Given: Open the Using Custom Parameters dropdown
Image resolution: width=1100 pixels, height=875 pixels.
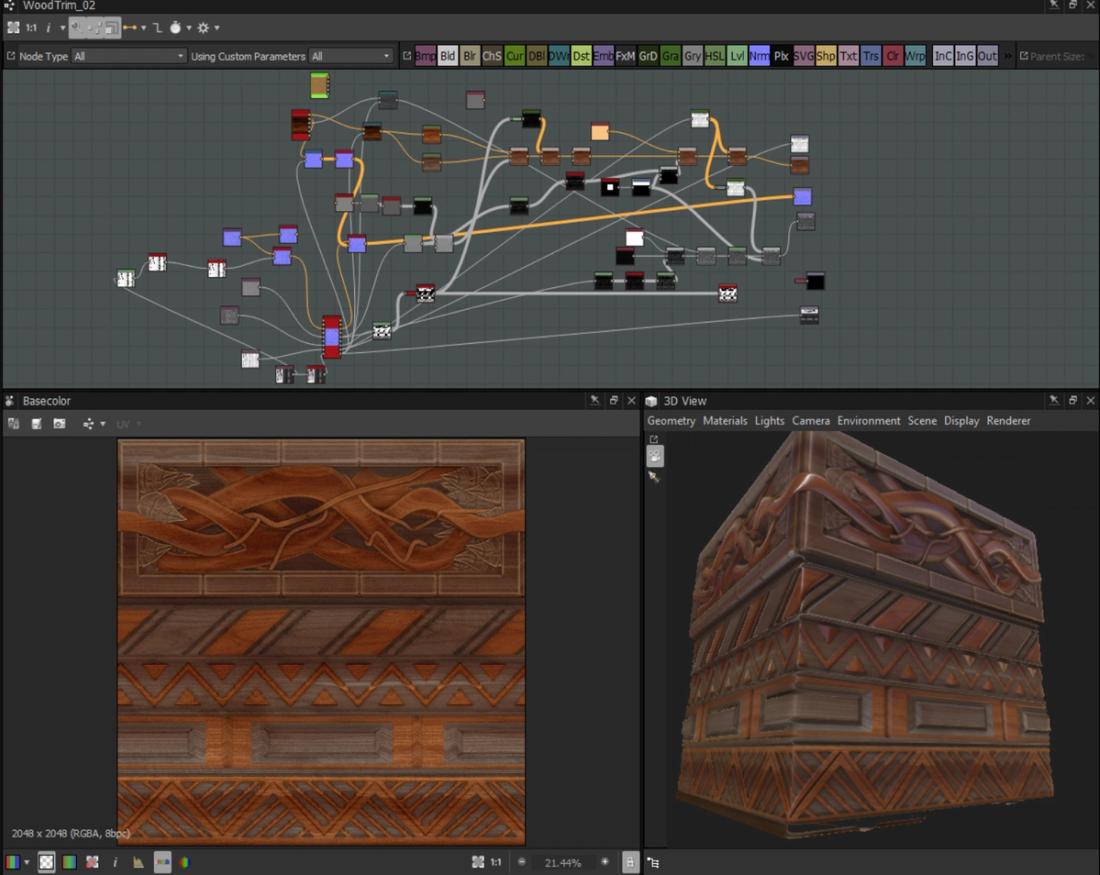Looking at the screenshot, I should [x=350, y=57].
